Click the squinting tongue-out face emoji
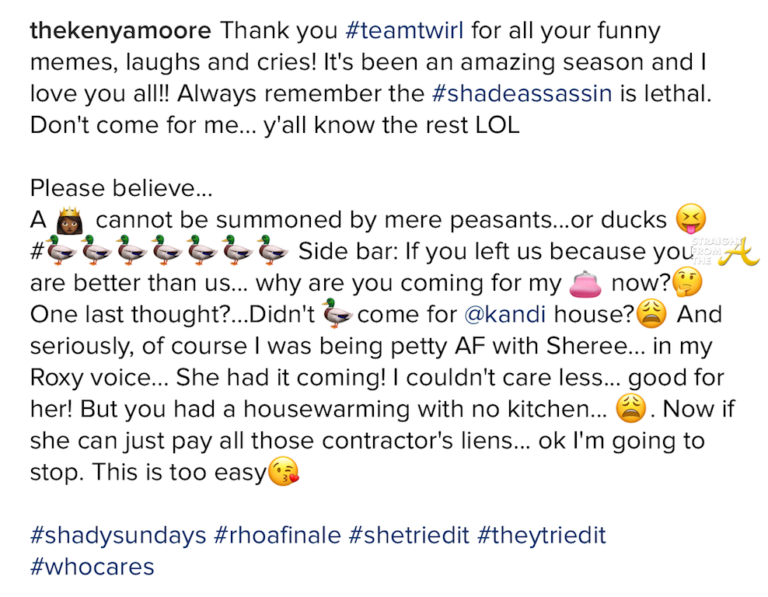 [691, 217]
